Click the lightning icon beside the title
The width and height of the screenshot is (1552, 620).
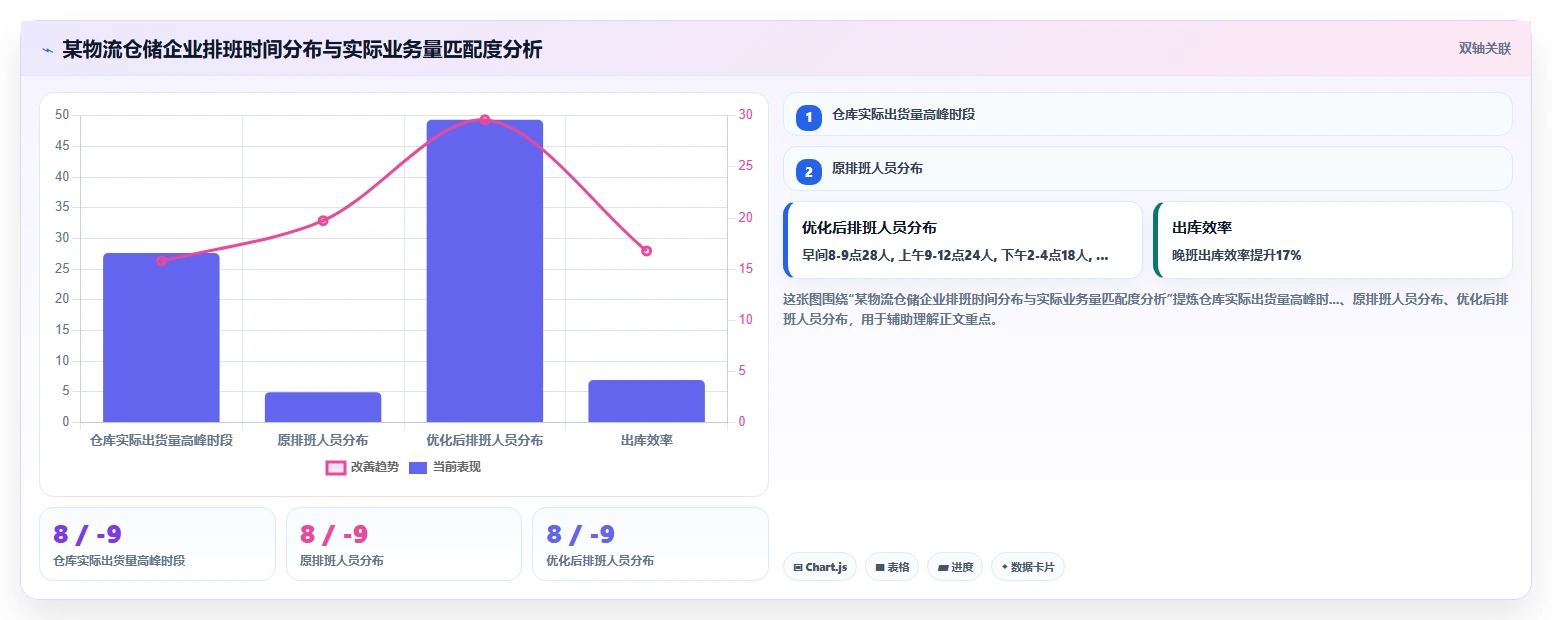[x=47, y=50]
